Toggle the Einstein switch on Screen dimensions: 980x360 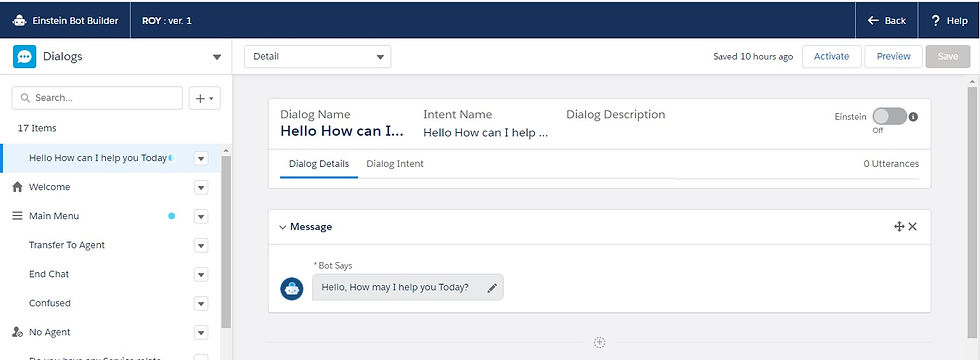click(x=889, y=116)
